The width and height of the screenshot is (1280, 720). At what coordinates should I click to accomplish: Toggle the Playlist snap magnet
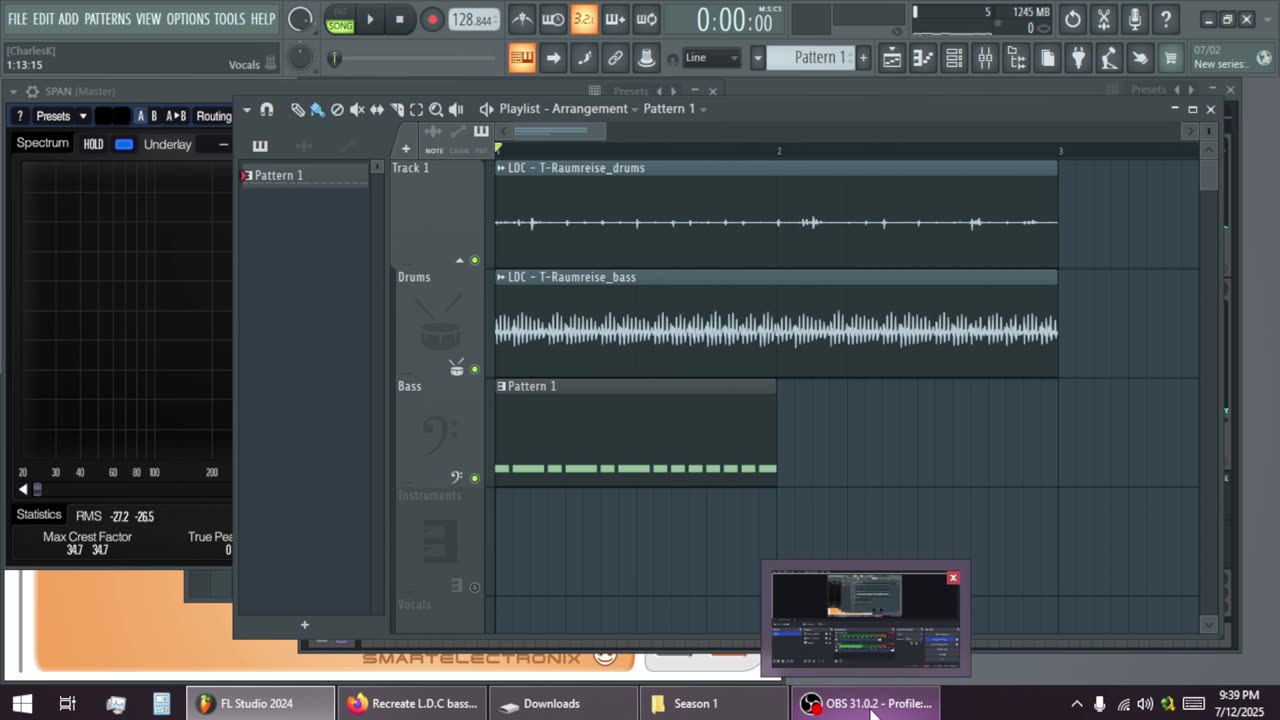pos(267,109)
